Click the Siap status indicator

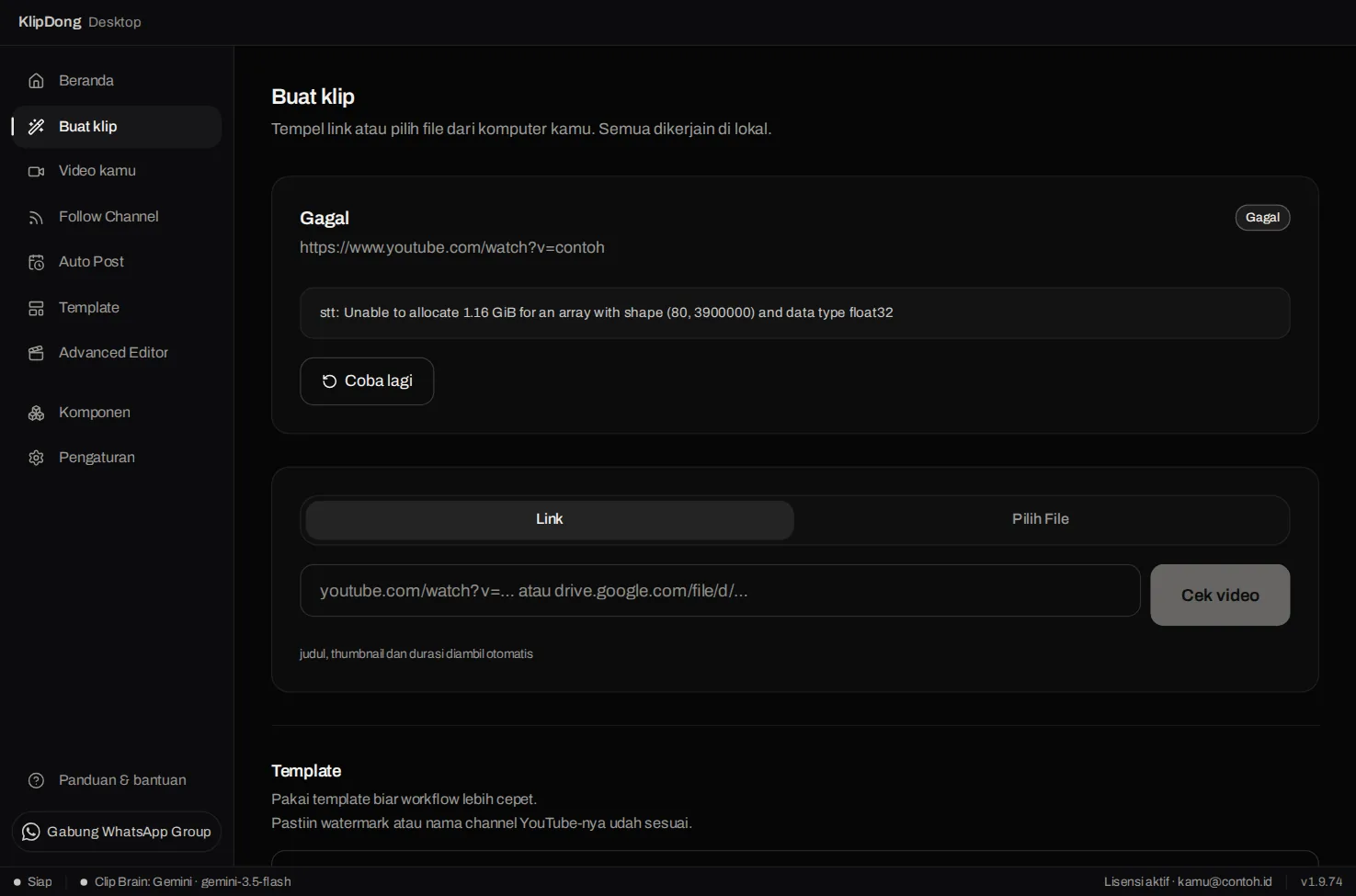(x=33, y=882)
